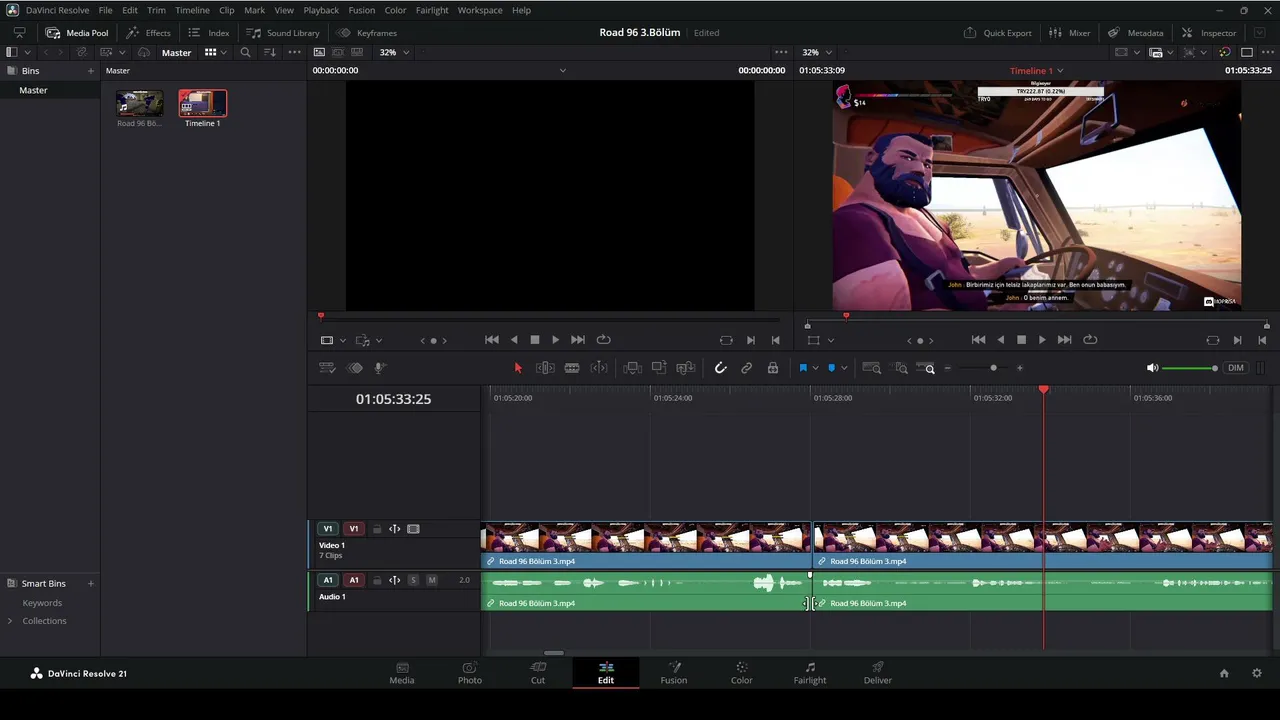
Task: Stop playback in timeline viewer
Action: coord(1021,340)
